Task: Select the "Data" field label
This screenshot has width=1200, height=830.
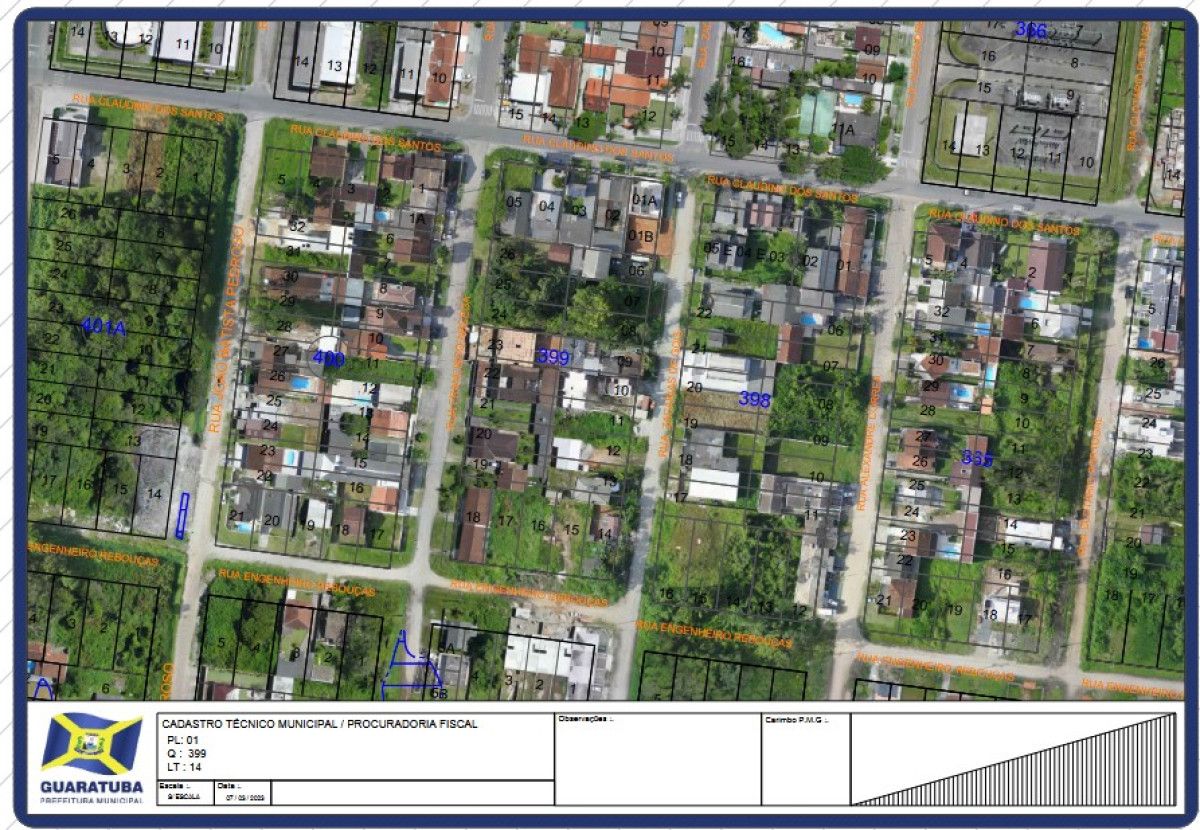Action: (x=229, y=786)
